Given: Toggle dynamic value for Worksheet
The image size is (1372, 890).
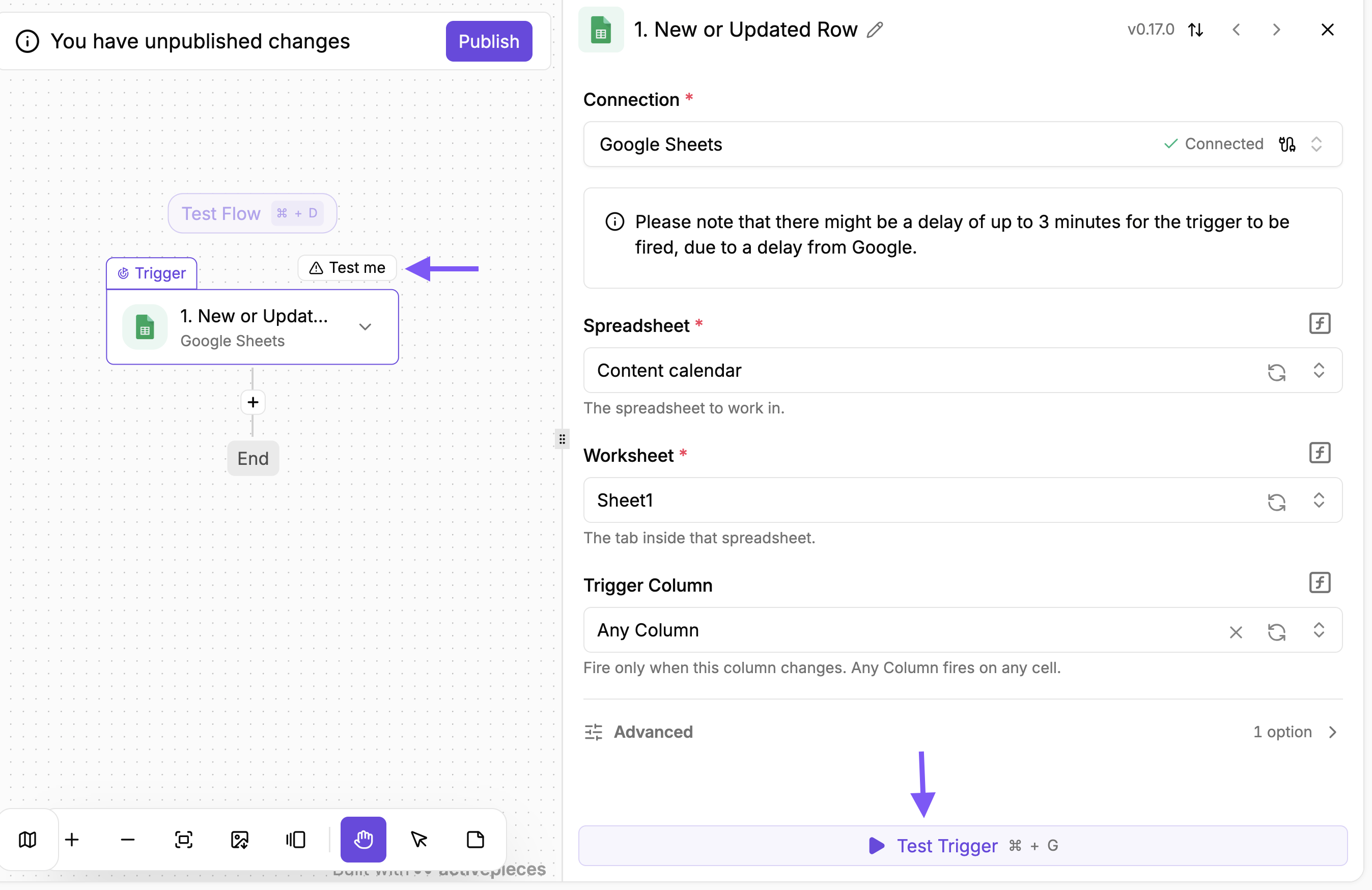Looking at the screenshot, I should pos(1319,453).
